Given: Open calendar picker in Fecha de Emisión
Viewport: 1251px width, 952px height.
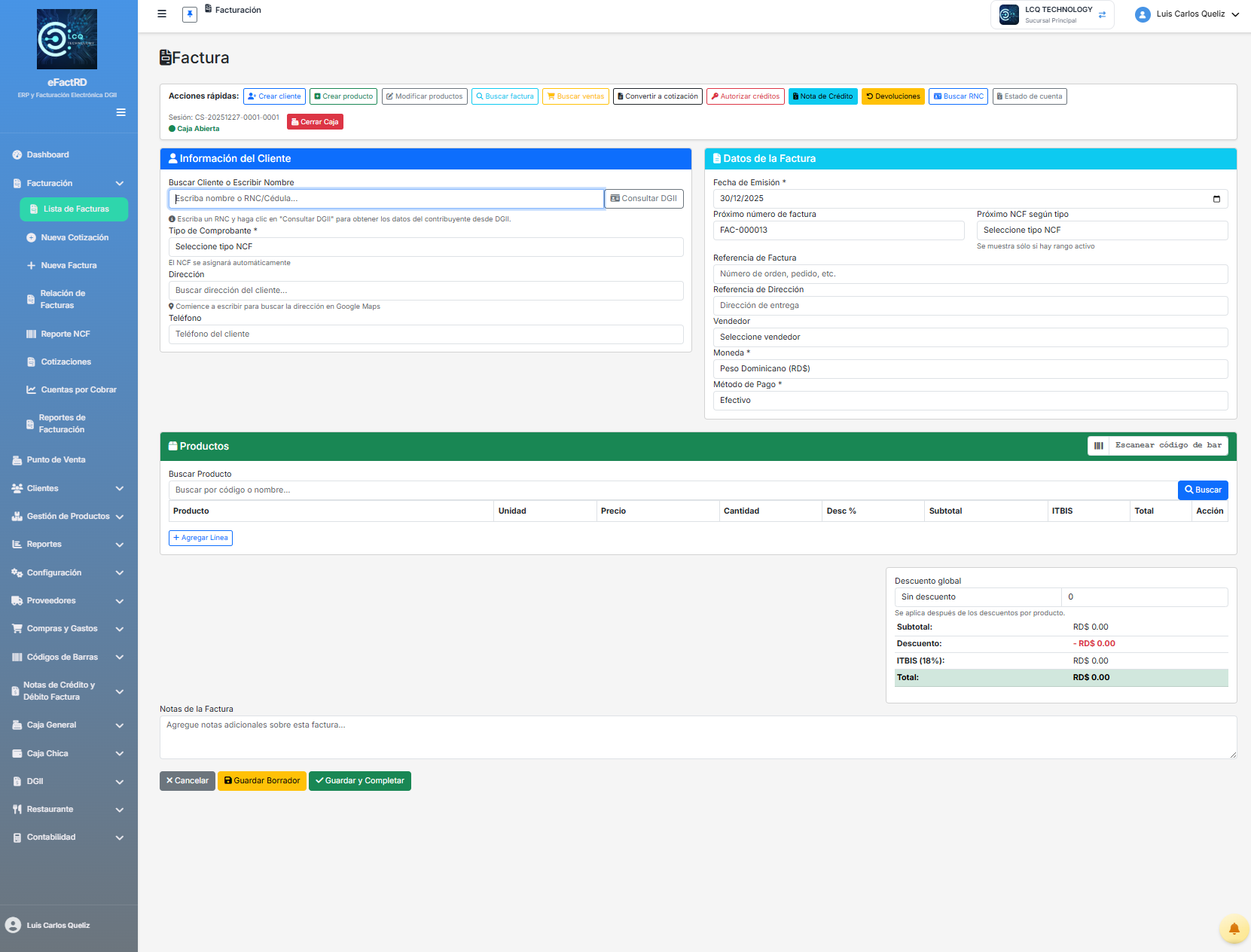Looking at the screenshot, I should [1216, 199].
